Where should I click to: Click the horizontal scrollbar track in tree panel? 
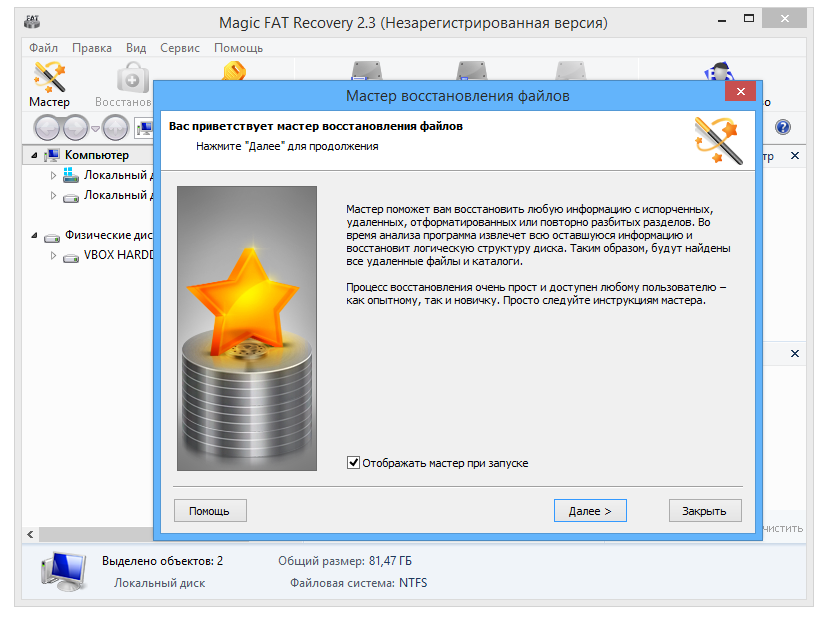coord(96,534)
